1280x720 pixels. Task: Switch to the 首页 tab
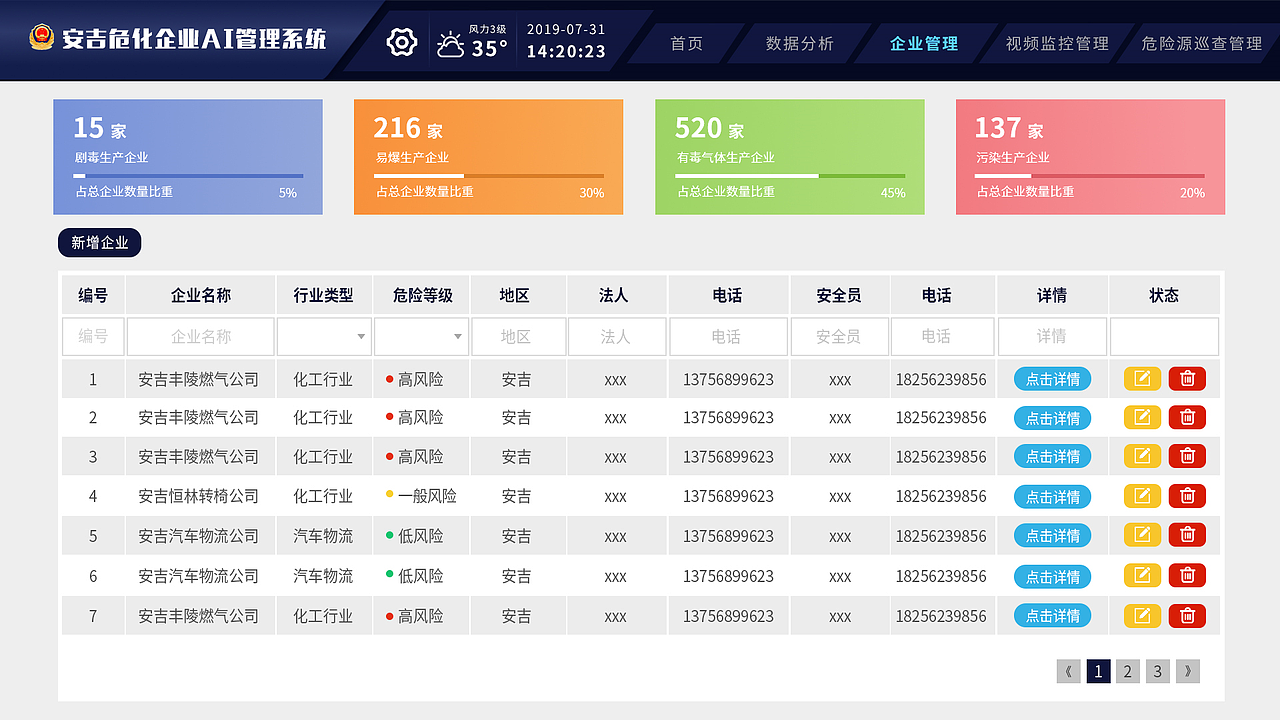(689, 43)
